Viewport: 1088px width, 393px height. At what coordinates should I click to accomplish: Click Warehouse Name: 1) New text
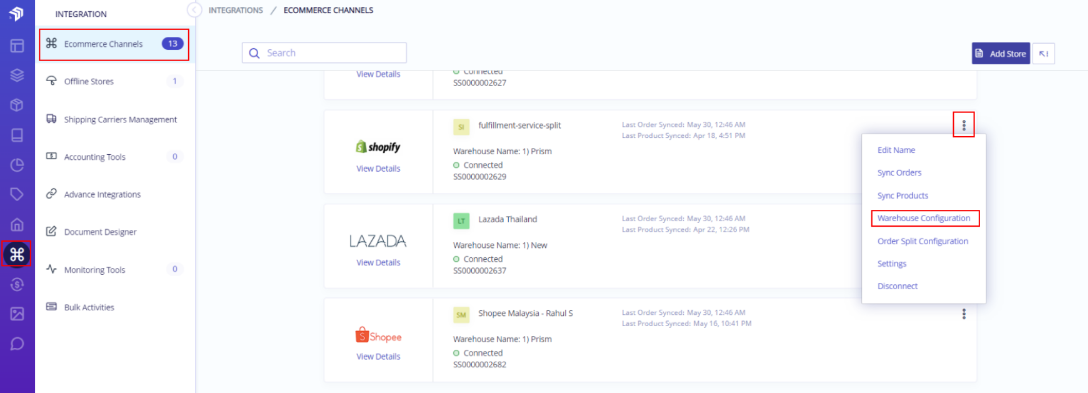click(500, 245)
